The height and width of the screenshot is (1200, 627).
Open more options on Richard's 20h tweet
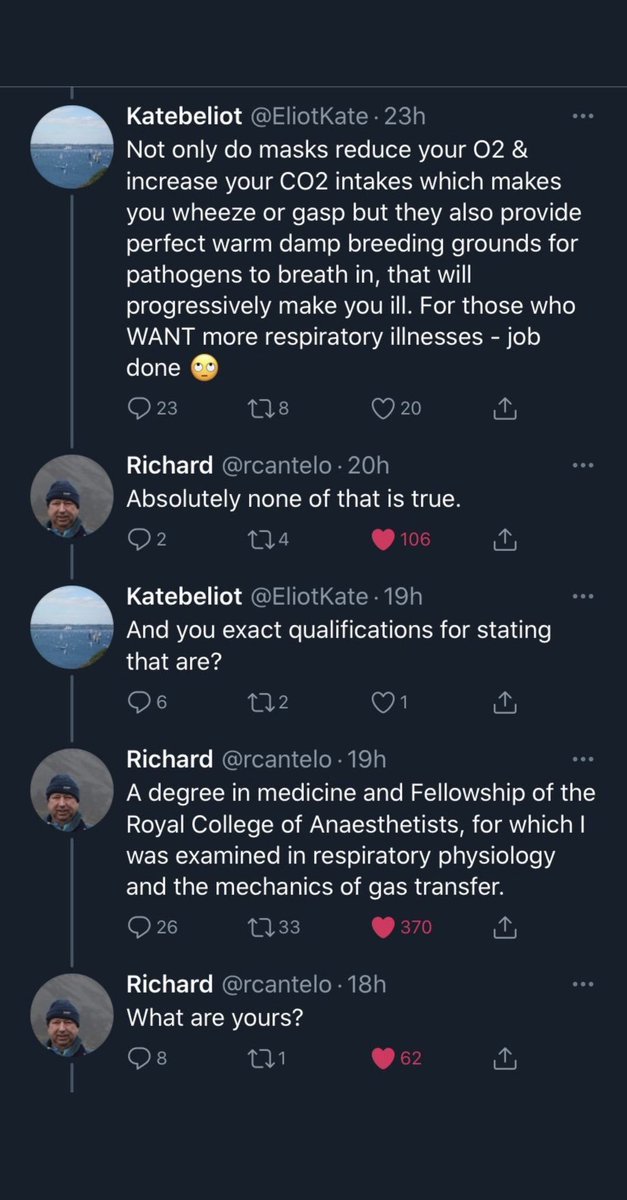pyautogui.click(x=581, y=466)
